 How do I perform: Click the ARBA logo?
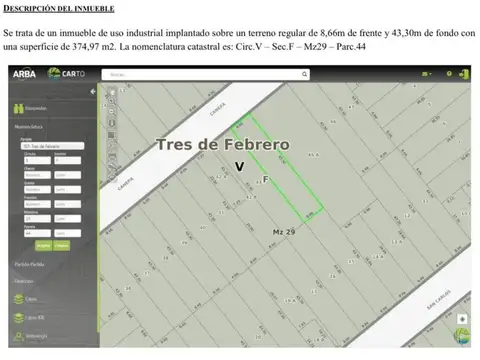tap(24, 74)
